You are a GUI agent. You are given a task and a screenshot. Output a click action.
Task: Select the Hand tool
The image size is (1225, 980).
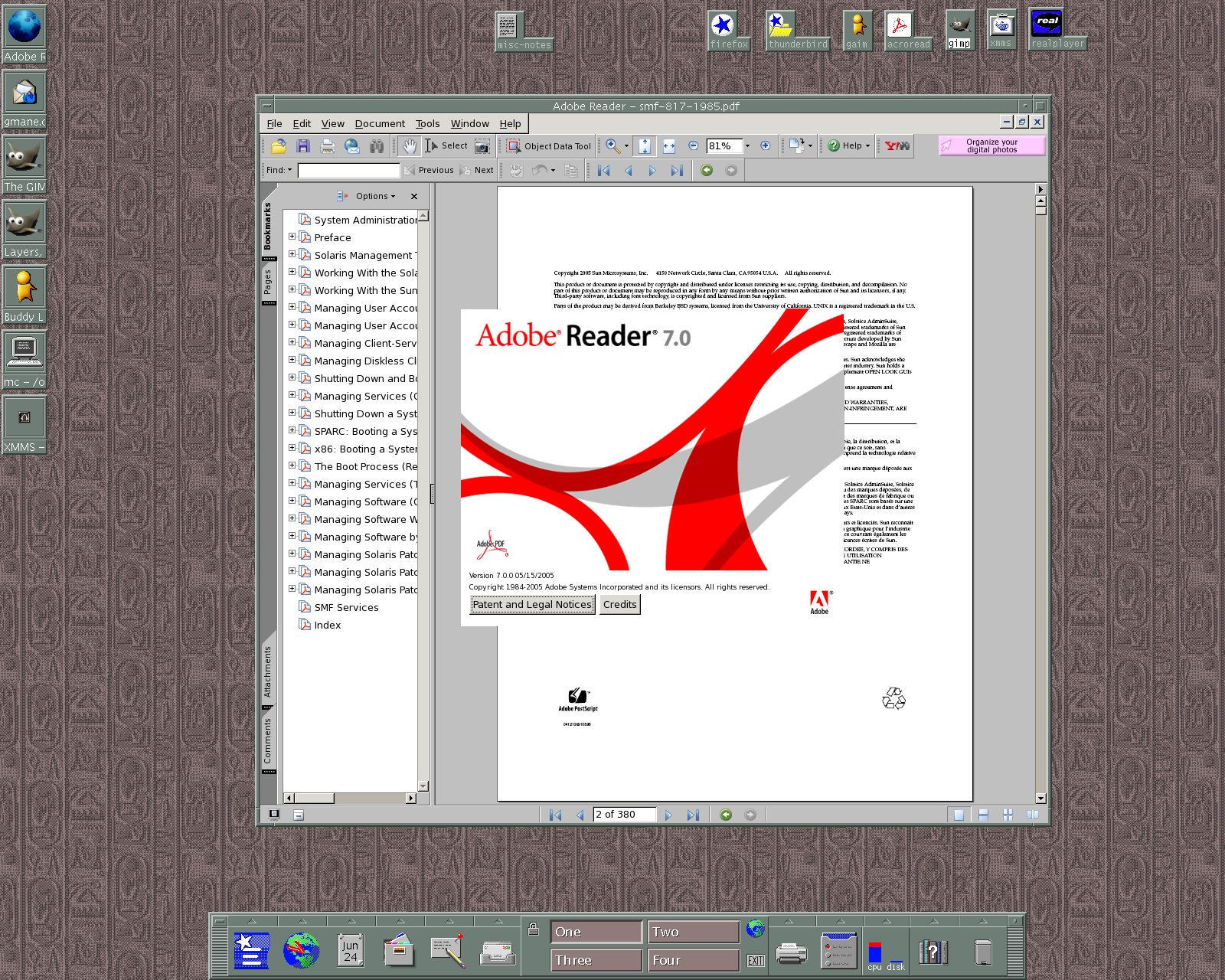[x=410, y=145]
